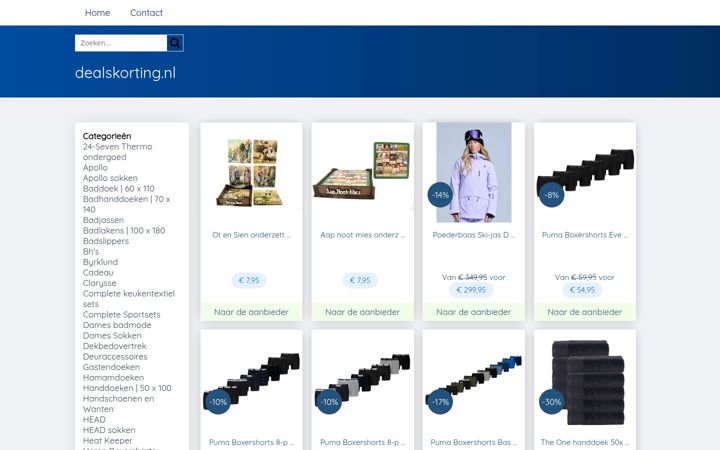Open the Home menu item

pos(97,13)
